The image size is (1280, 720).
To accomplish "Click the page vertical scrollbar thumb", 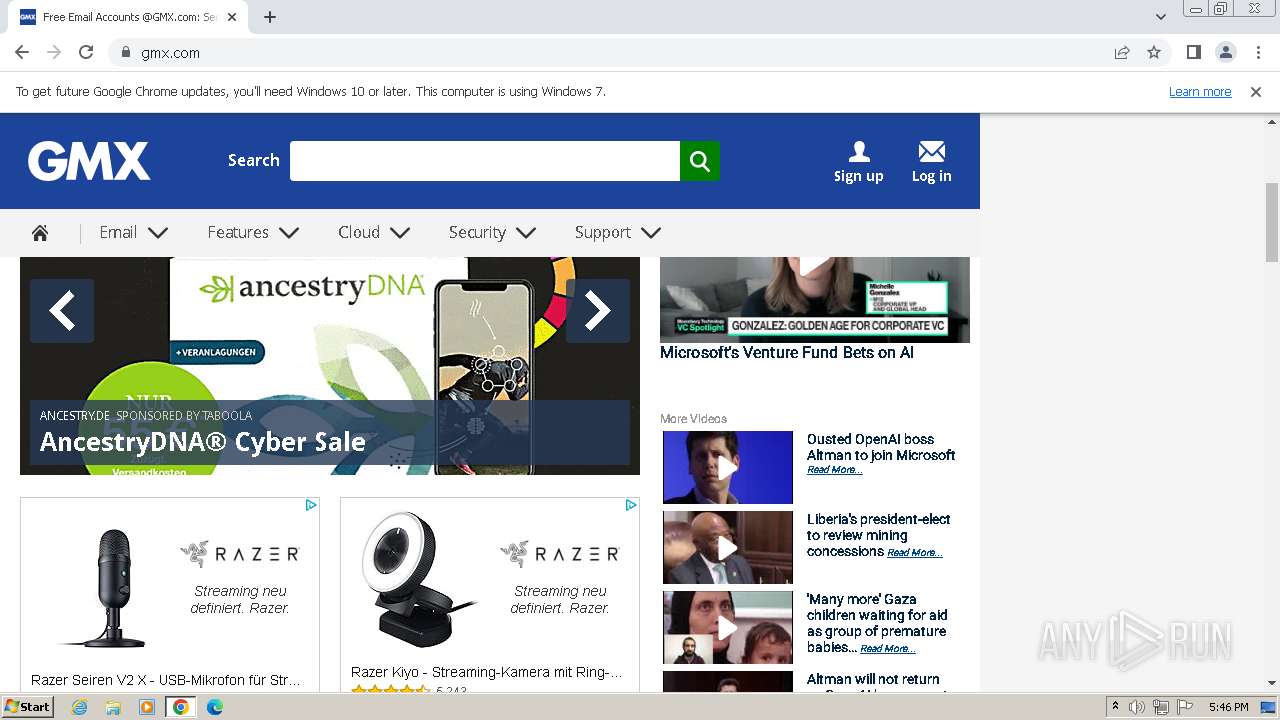I will [x=1272, y=222].
